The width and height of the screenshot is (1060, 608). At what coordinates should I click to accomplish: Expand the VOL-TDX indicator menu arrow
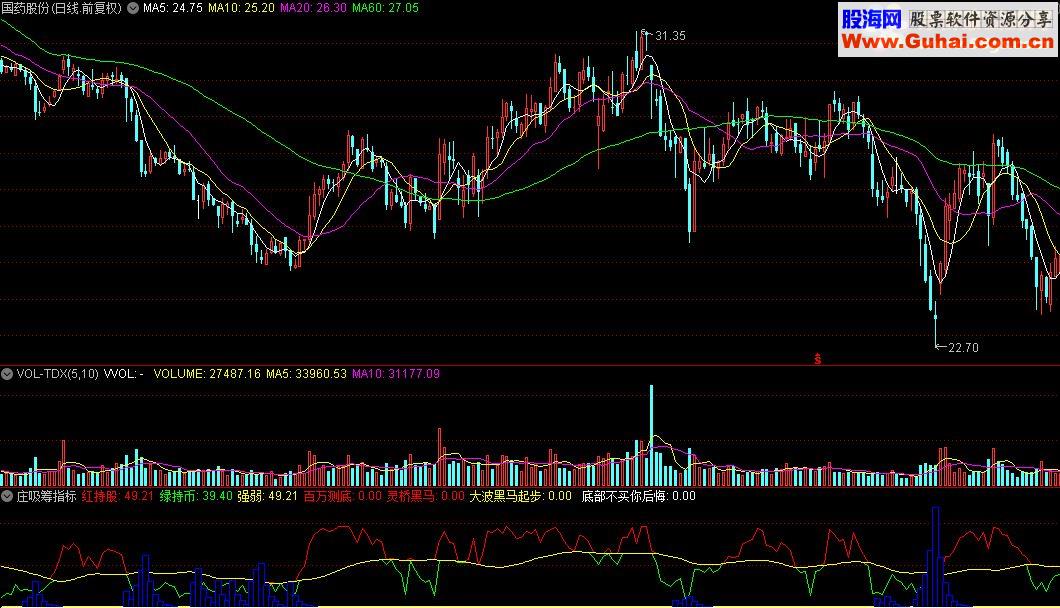click(x=7, y=374)
